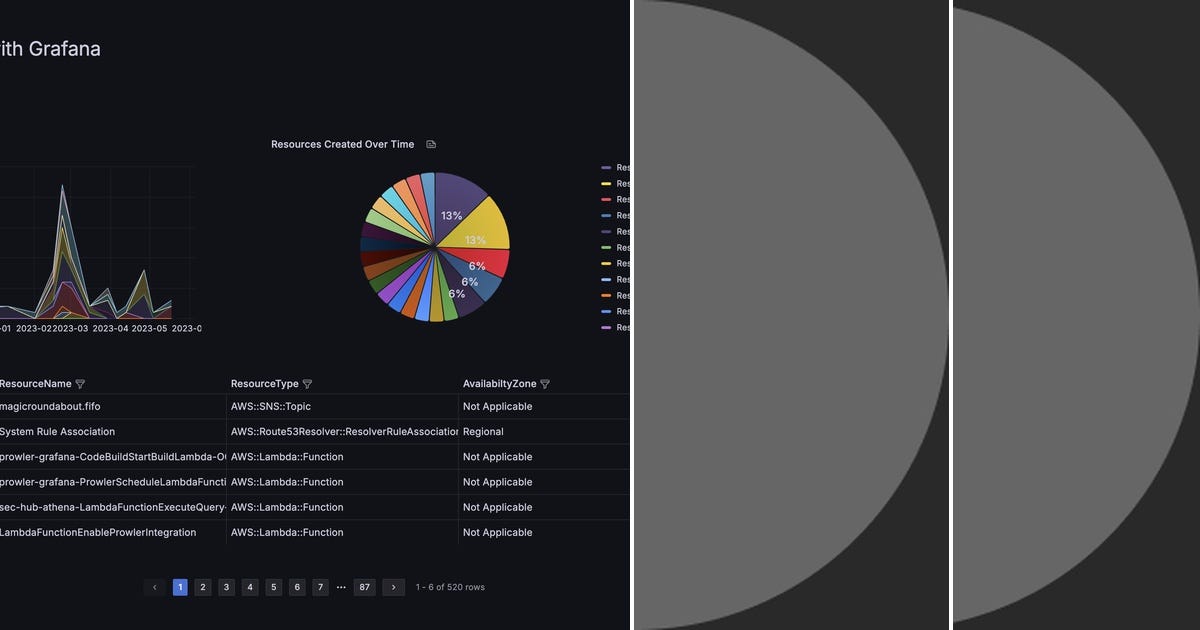Click the filter icon on AvailabiltyZone column
The height and width of the screenshot is (630, 1200).
[545, 383]
